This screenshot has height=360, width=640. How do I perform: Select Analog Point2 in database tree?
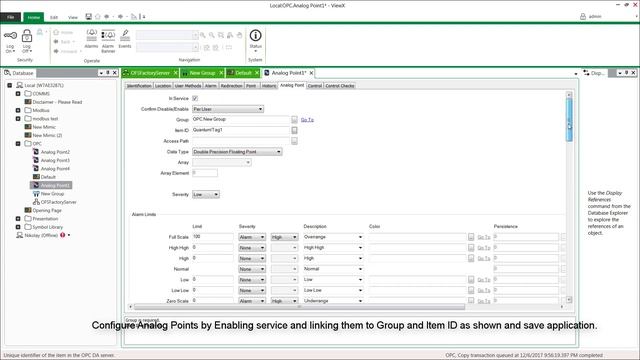pyautogui.click(x=55, y=152)
